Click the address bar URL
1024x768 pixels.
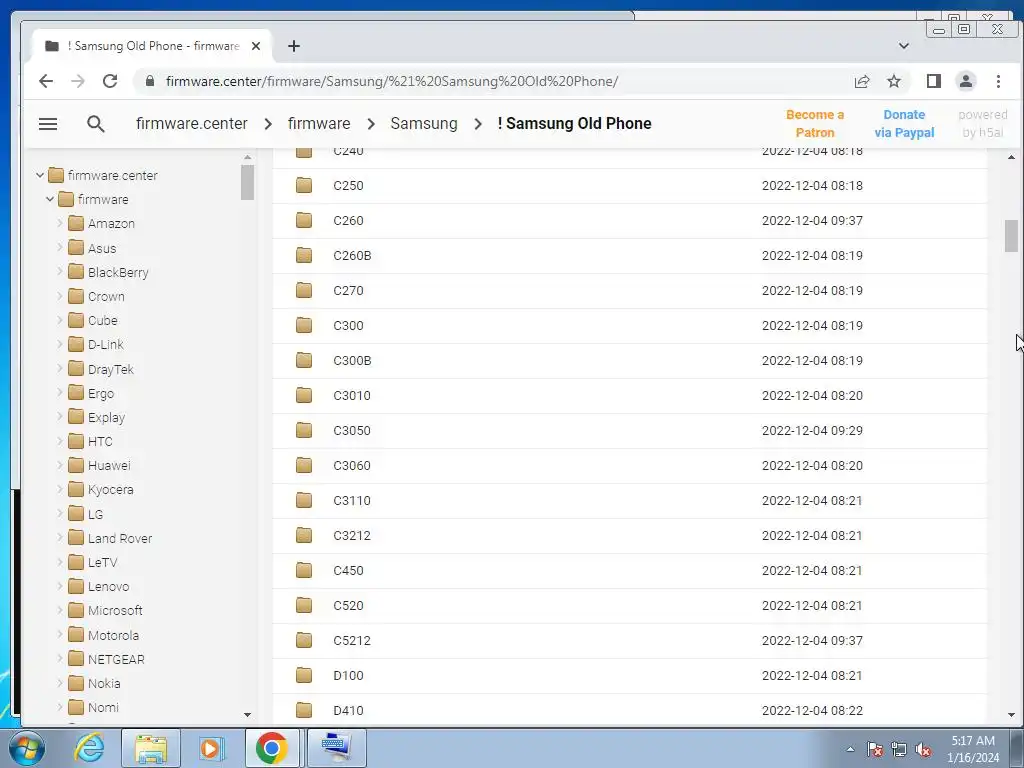pyautogui.click(x=392, y=81)
